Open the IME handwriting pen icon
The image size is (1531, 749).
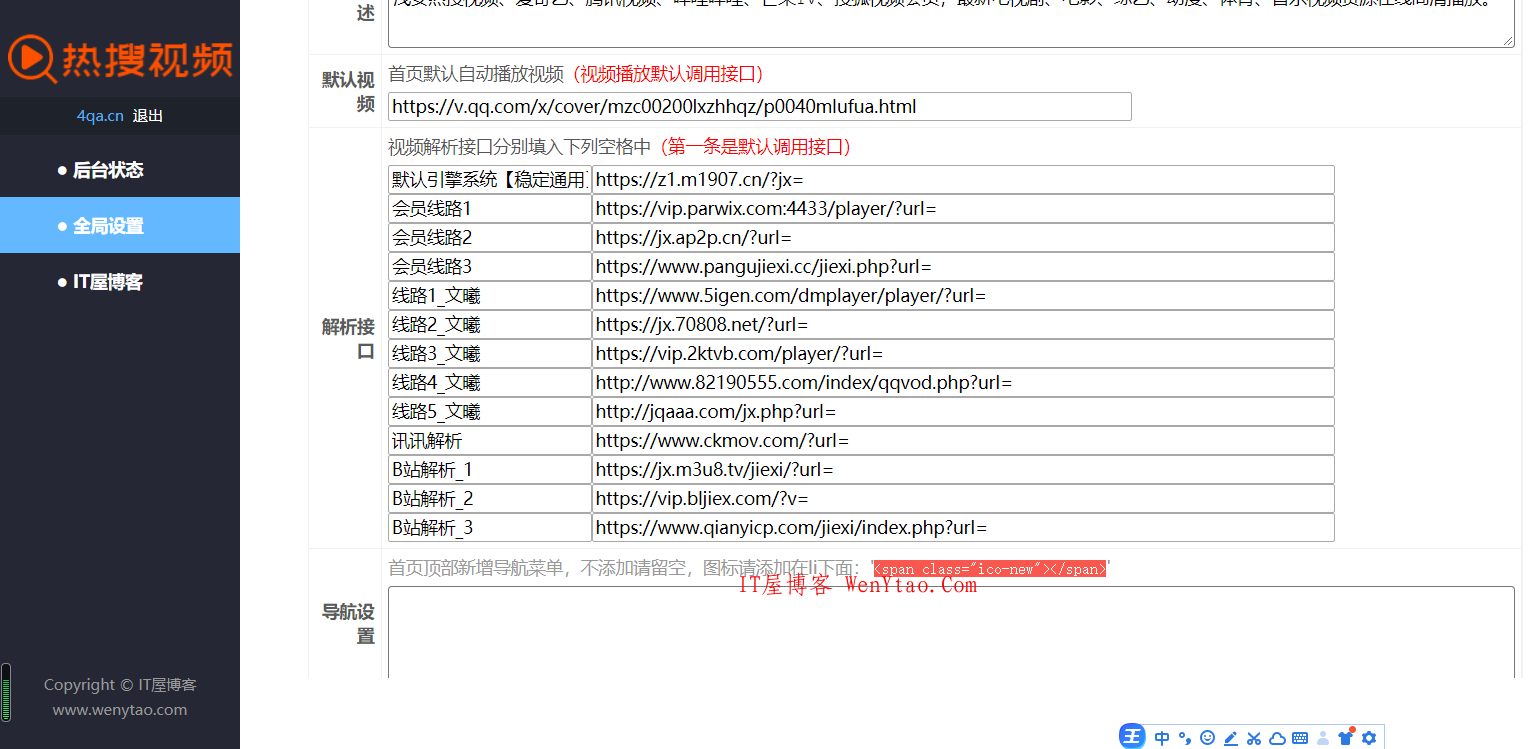[x=1231, y=738]
